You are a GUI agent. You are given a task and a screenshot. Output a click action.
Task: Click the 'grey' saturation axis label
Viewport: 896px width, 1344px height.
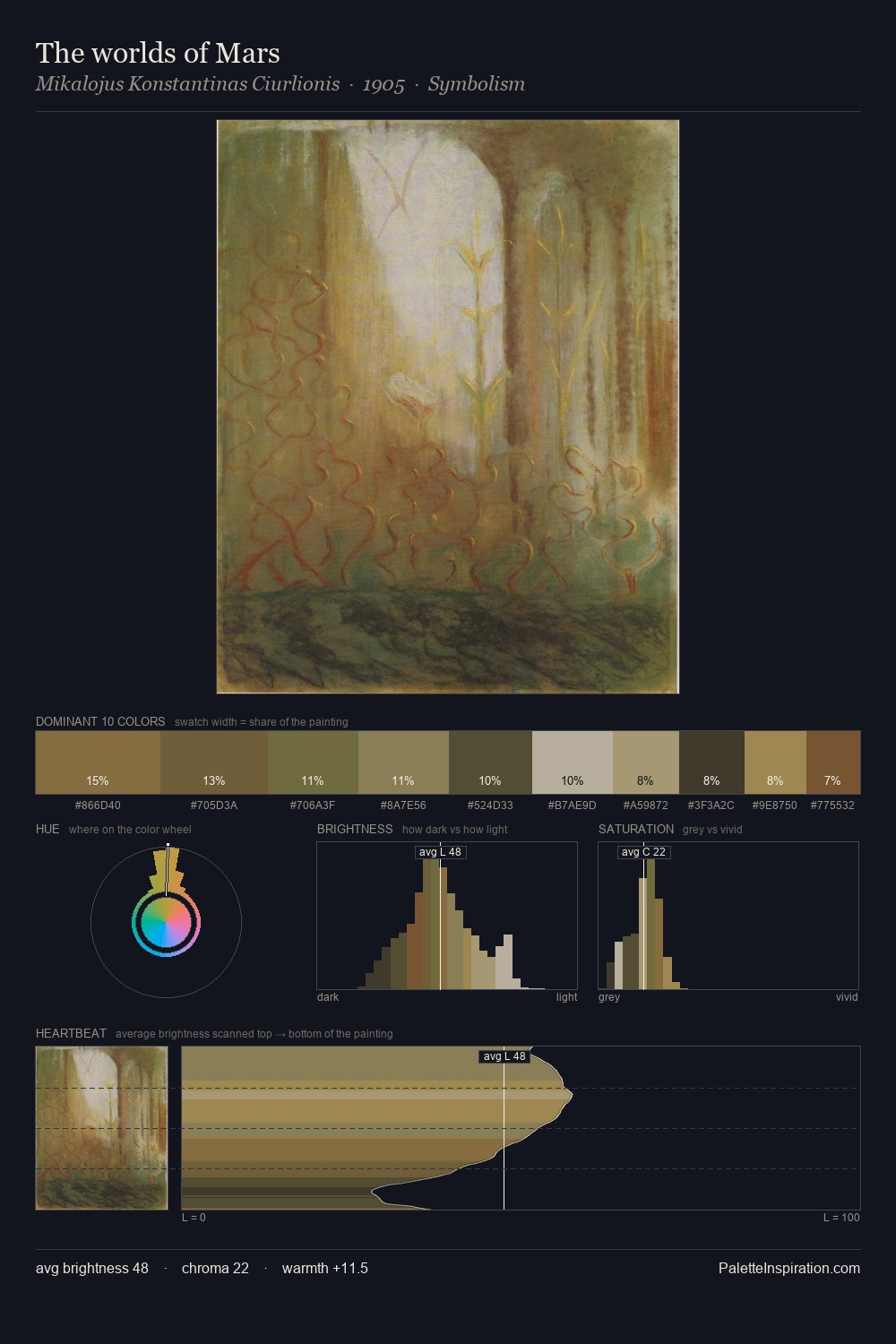pos(609,997)
